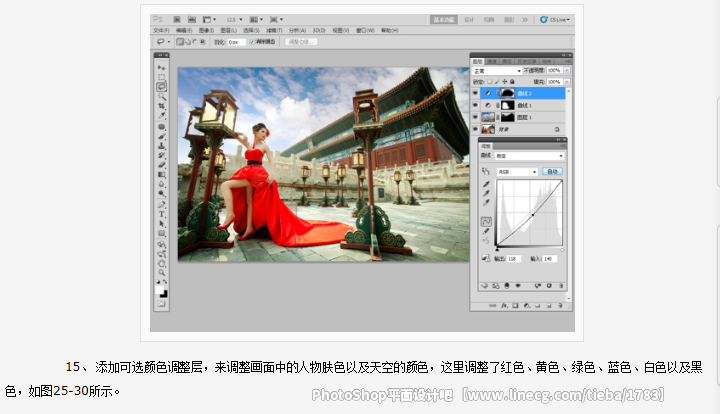The image size is (720, 414).
Task: Select the Eyedropper tool in toolbox
Action: click(162, 116)
